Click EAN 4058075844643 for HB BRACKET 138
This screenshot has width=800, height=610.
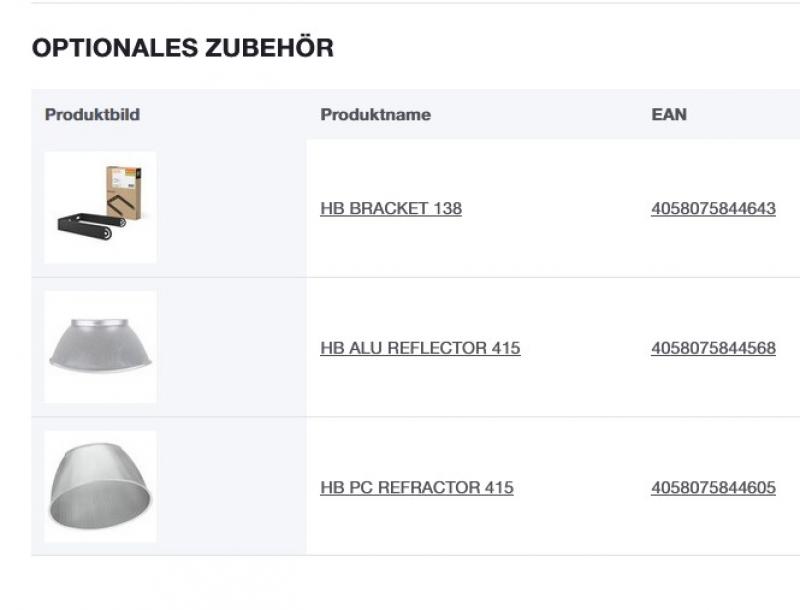pos(713,210)
